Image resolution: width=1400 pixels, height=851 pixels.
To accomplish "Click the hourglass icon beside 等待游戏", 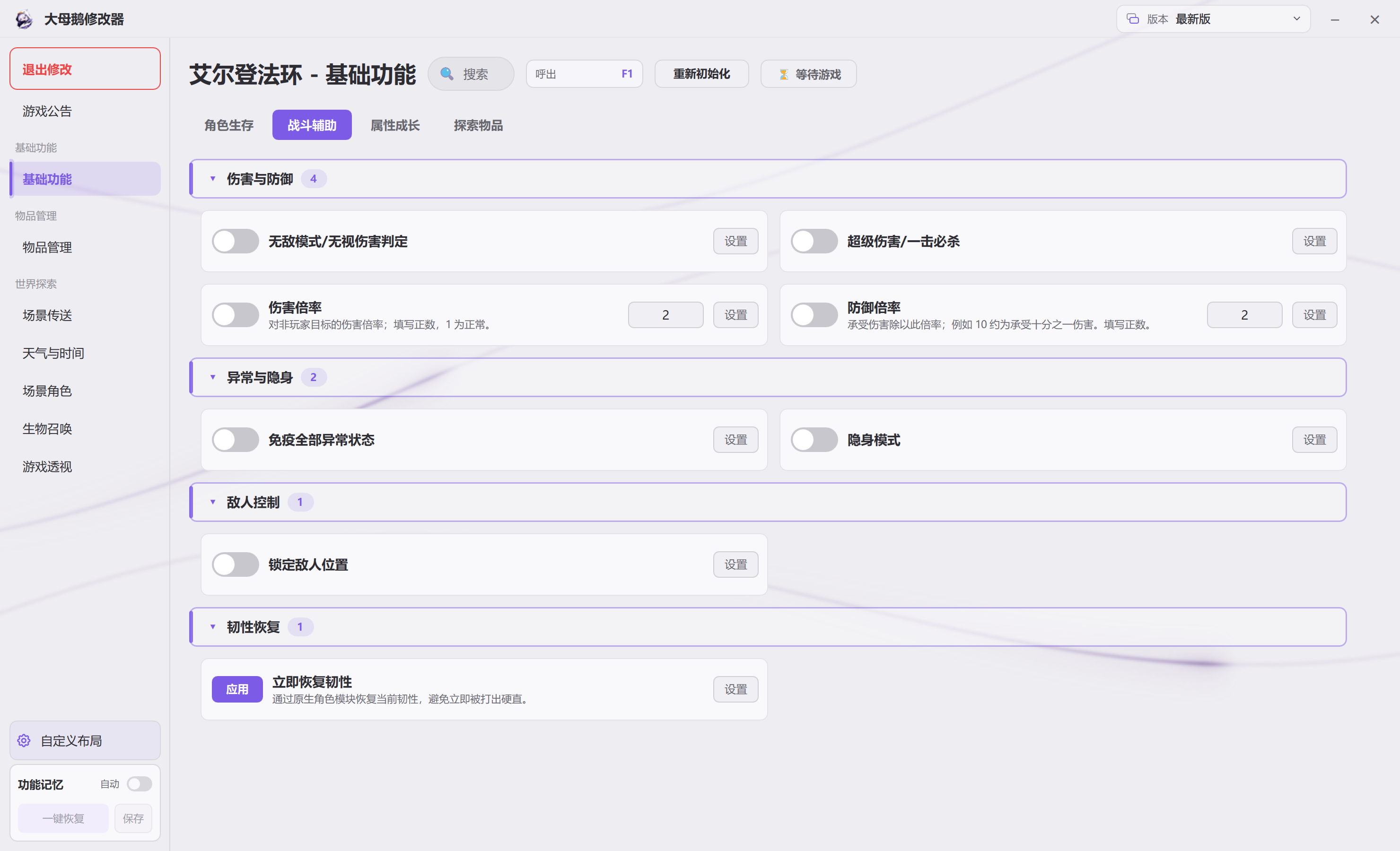I will pyautogui.click(x=784, y=74).
